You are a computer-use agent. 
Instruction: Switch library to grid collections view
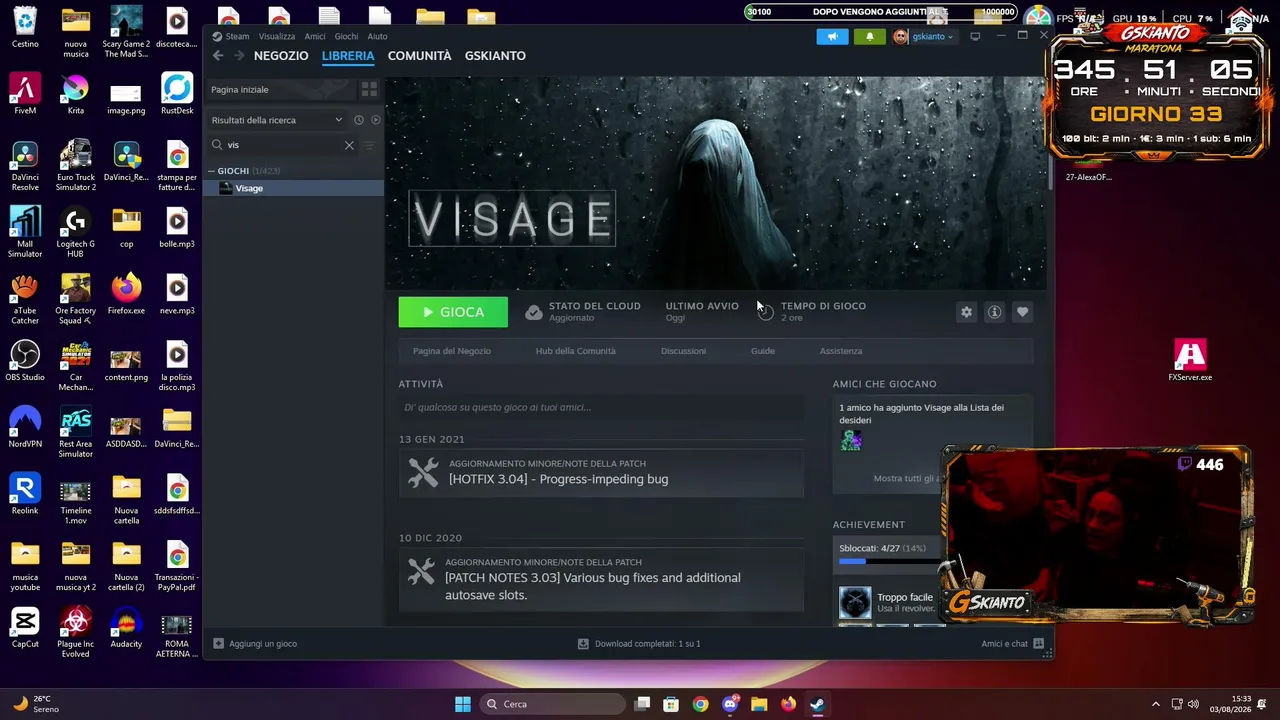[369, 89]
